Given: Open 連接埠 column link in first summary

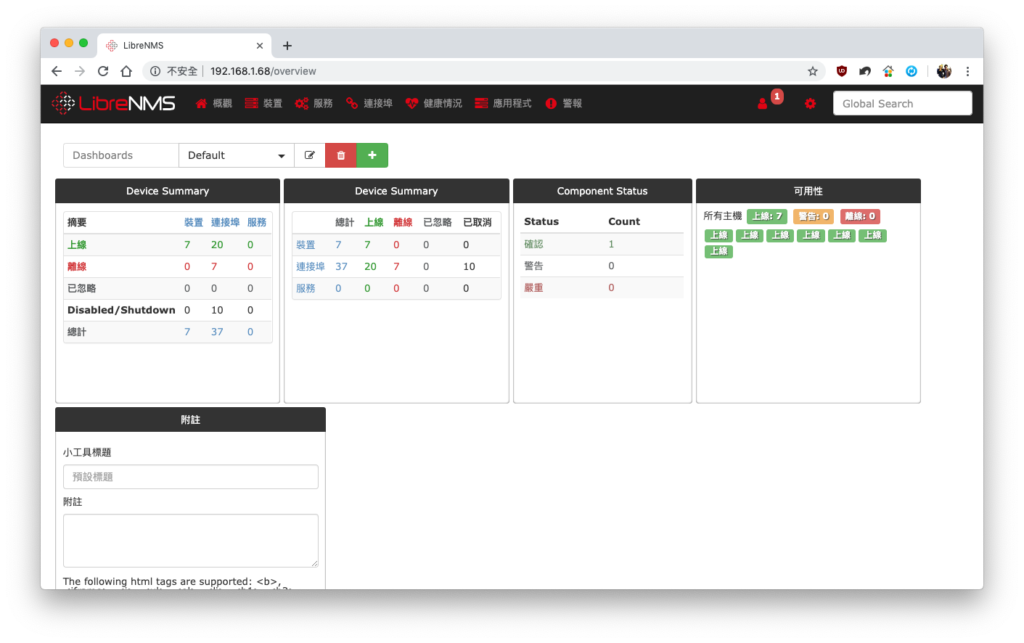Looking at the screenshot, I should 225,223.
